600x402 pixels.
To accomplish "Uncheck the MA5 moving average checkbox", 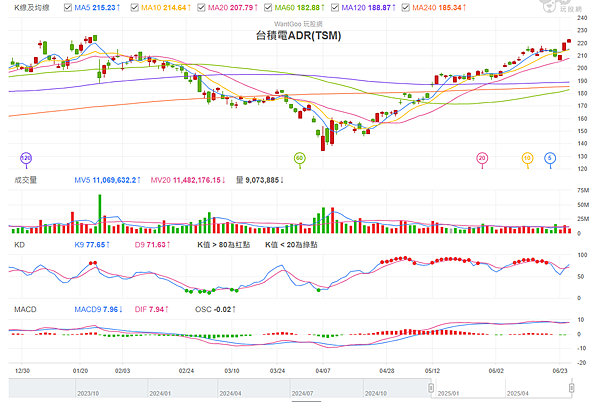I will coord(68,8).
